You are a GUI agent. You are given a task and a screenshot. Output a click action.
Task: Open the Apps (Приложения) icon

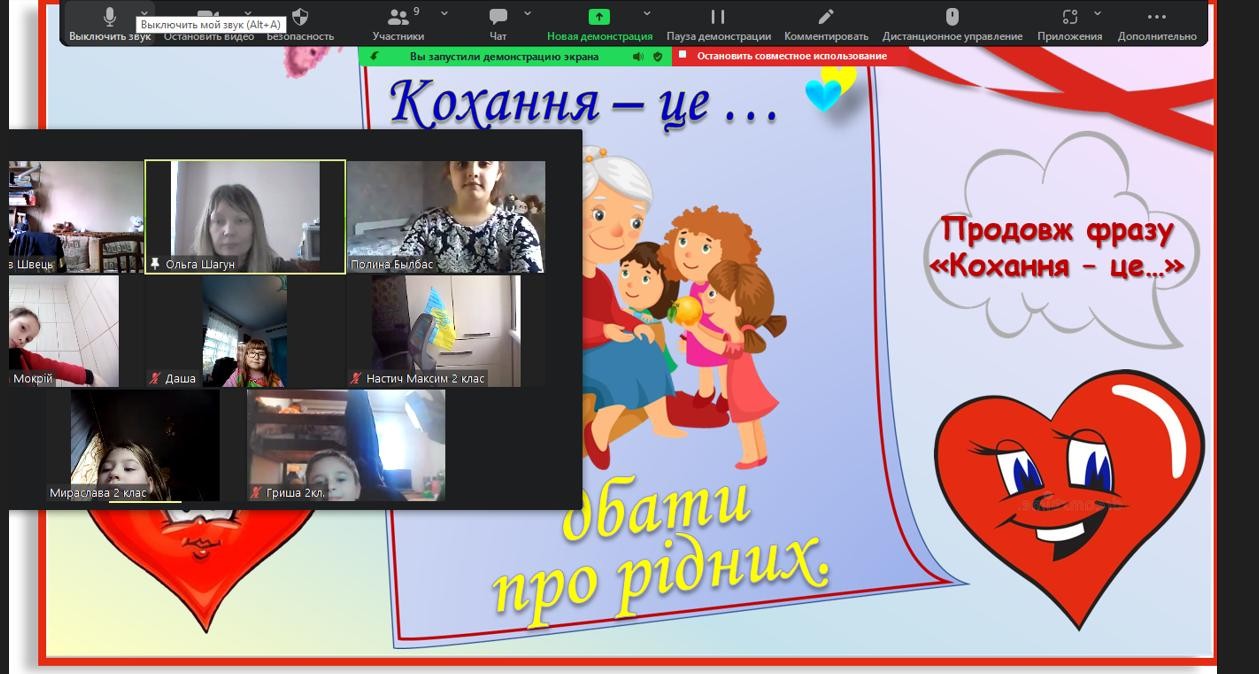coord(1069,18)
